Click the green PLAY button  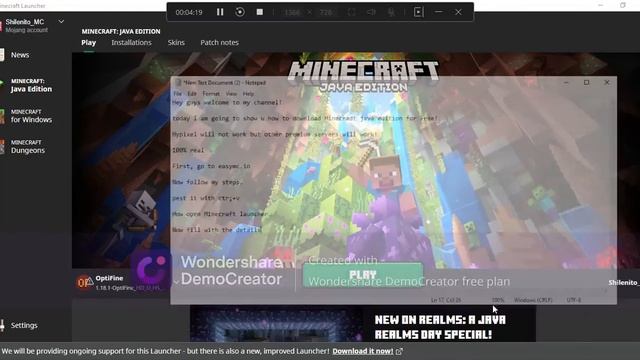[x=363, y=275]
